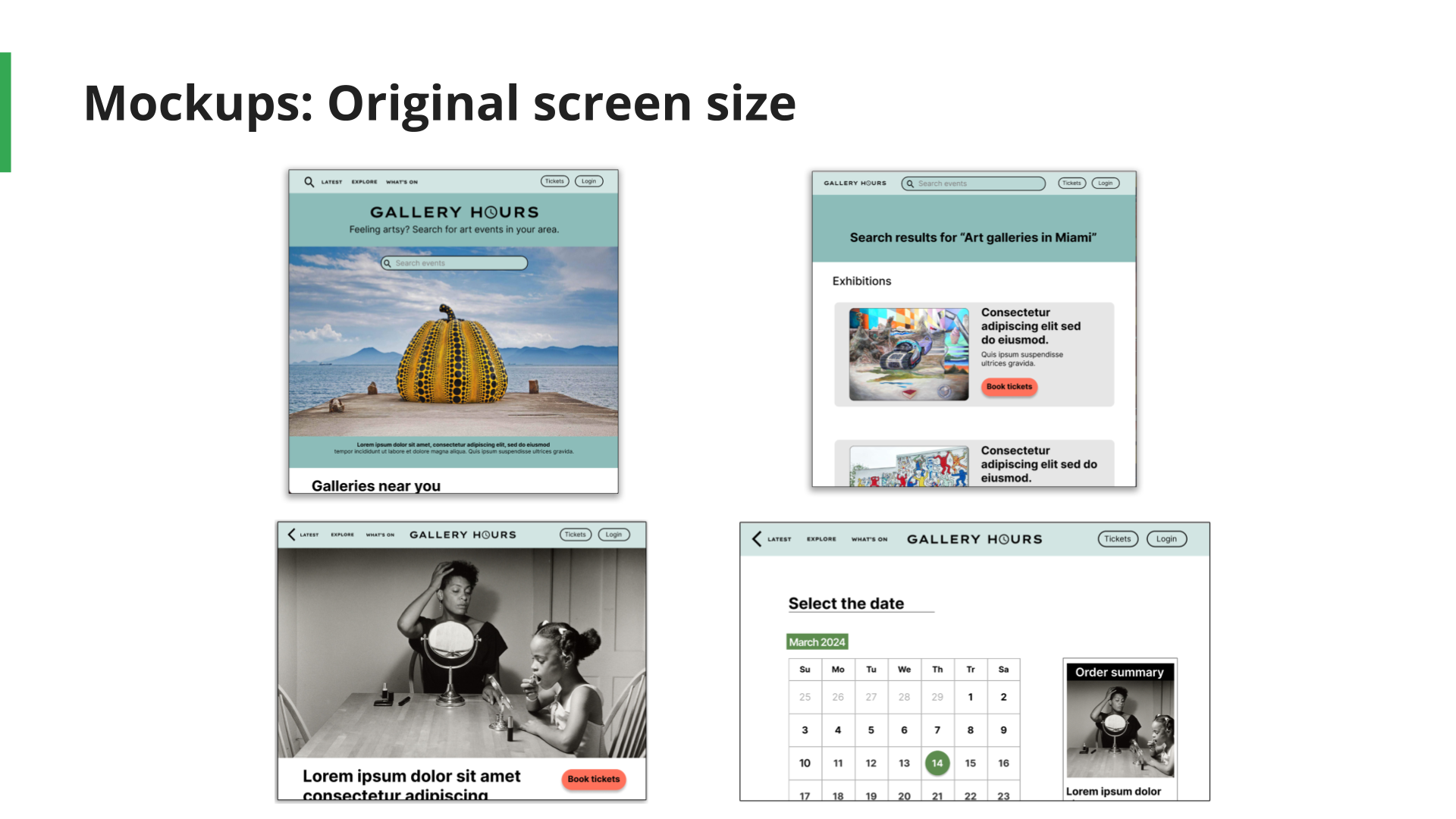Select highlighted date 14 in calendar
Image resolution: width=1456 pixels, height=819 pixels.
coord(937,763)
